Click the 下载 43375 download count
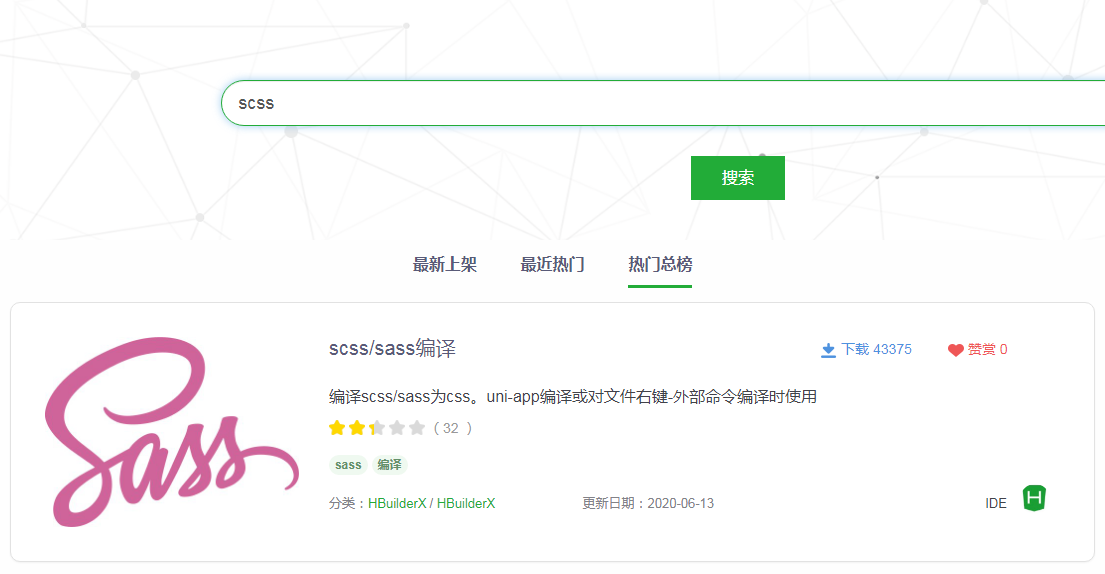The height and width of the screenshot is (574, 1105). 876,349
